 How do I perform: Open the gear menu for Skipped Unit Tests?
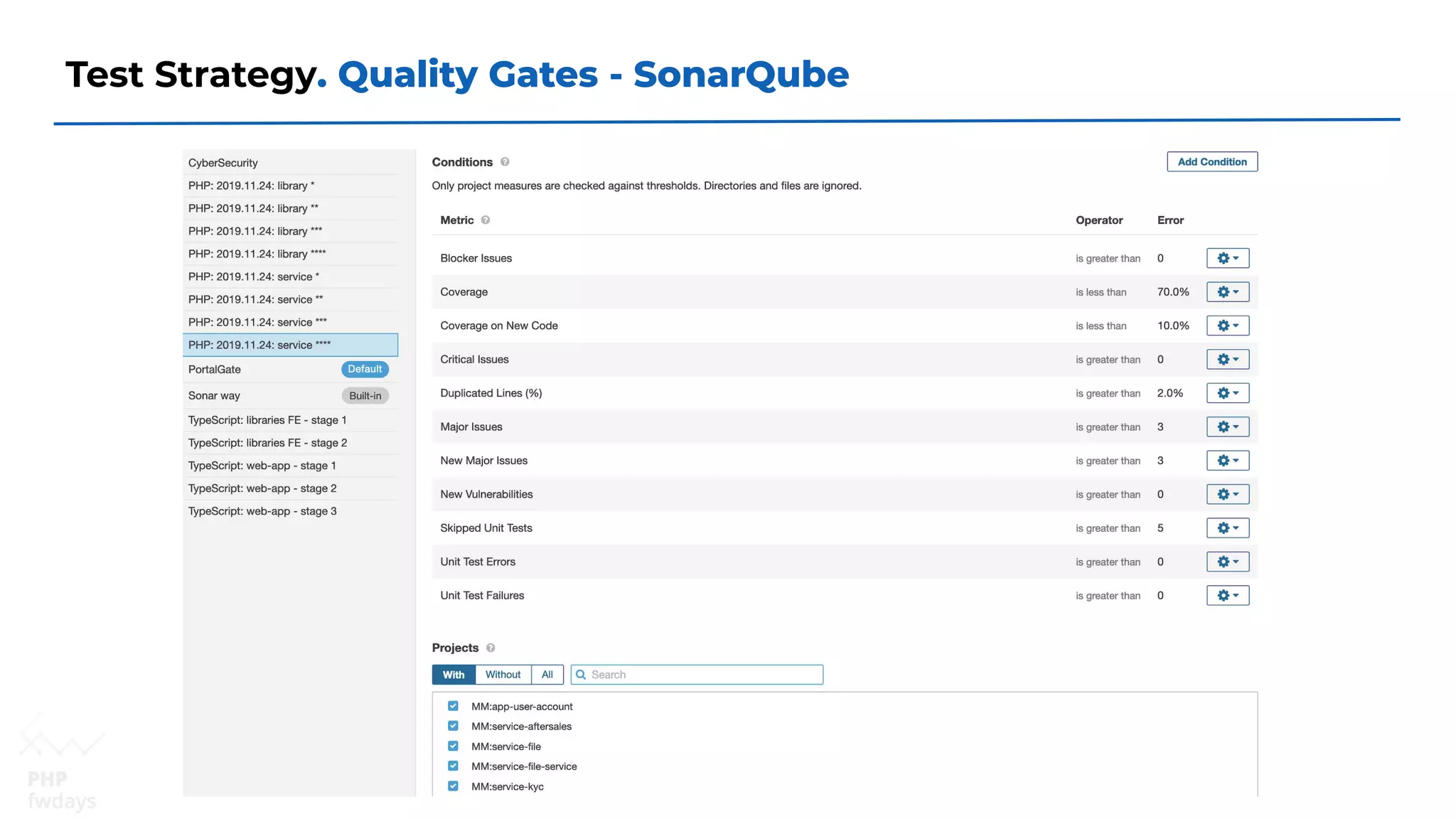coord(1228,528)
